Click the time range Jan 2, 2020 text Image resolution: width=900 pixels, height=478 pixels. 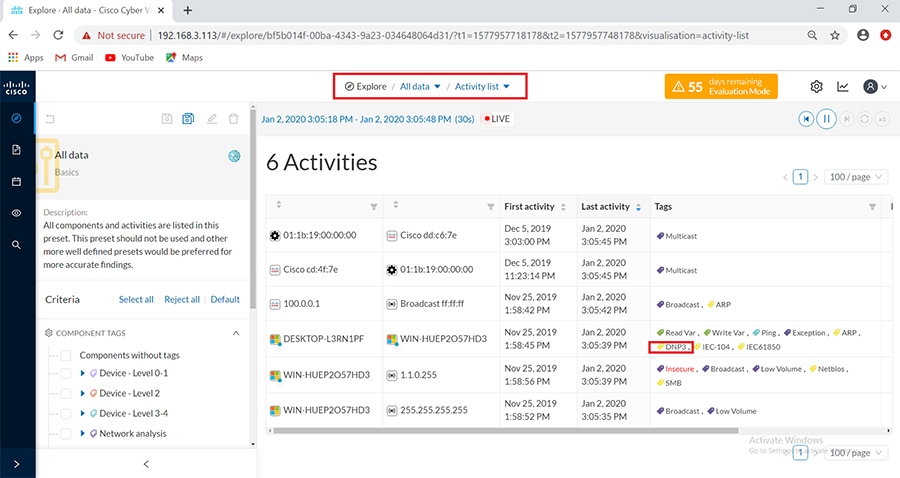click(x=367, y=119)
